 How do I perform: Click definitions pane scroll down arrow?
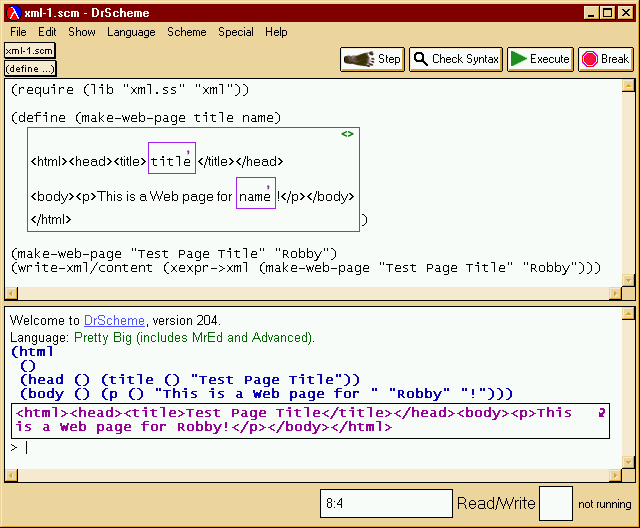[628, 280]
